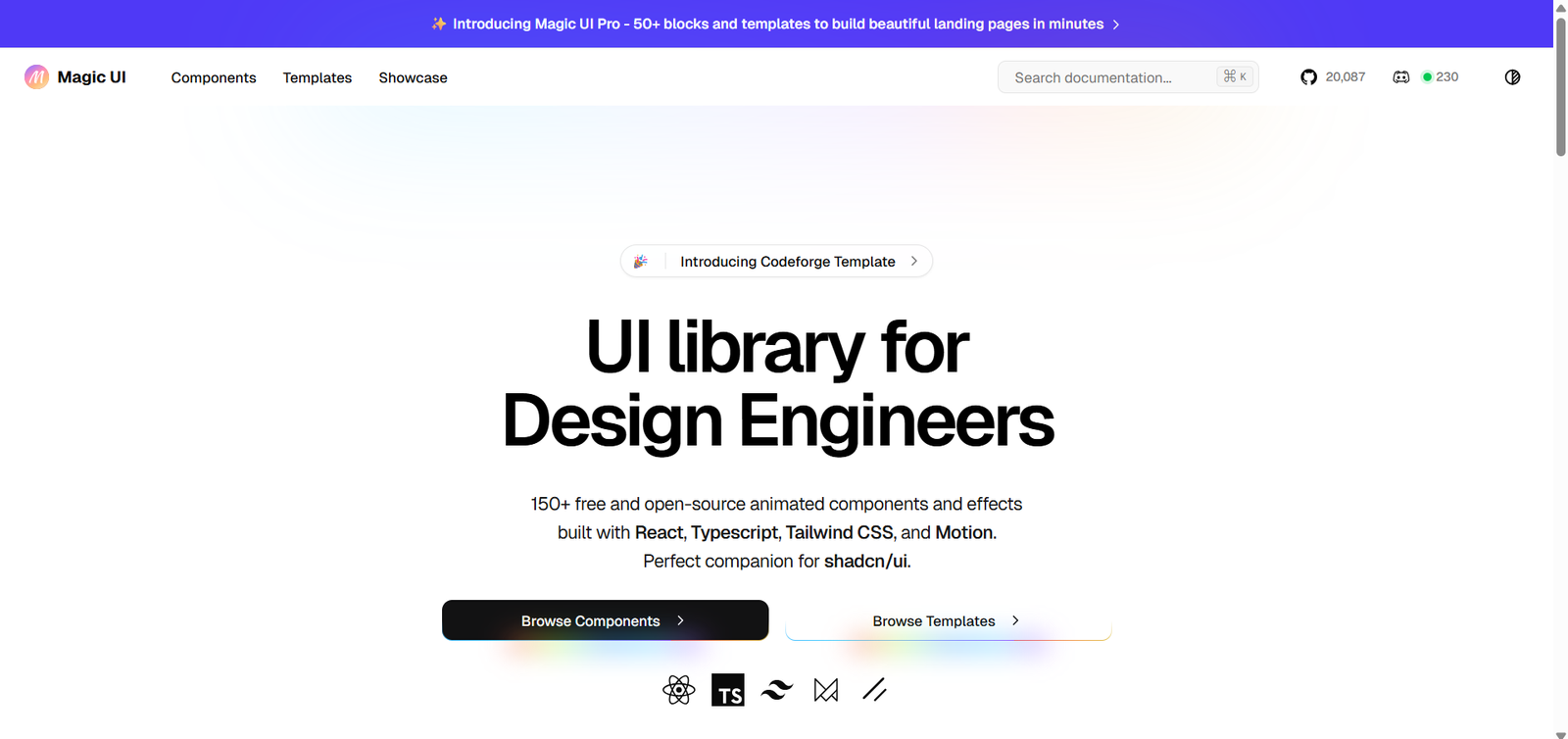Screen dimensions: 1568x739
Task: Open the Templates nav item
Action: (x=317, y=77)
